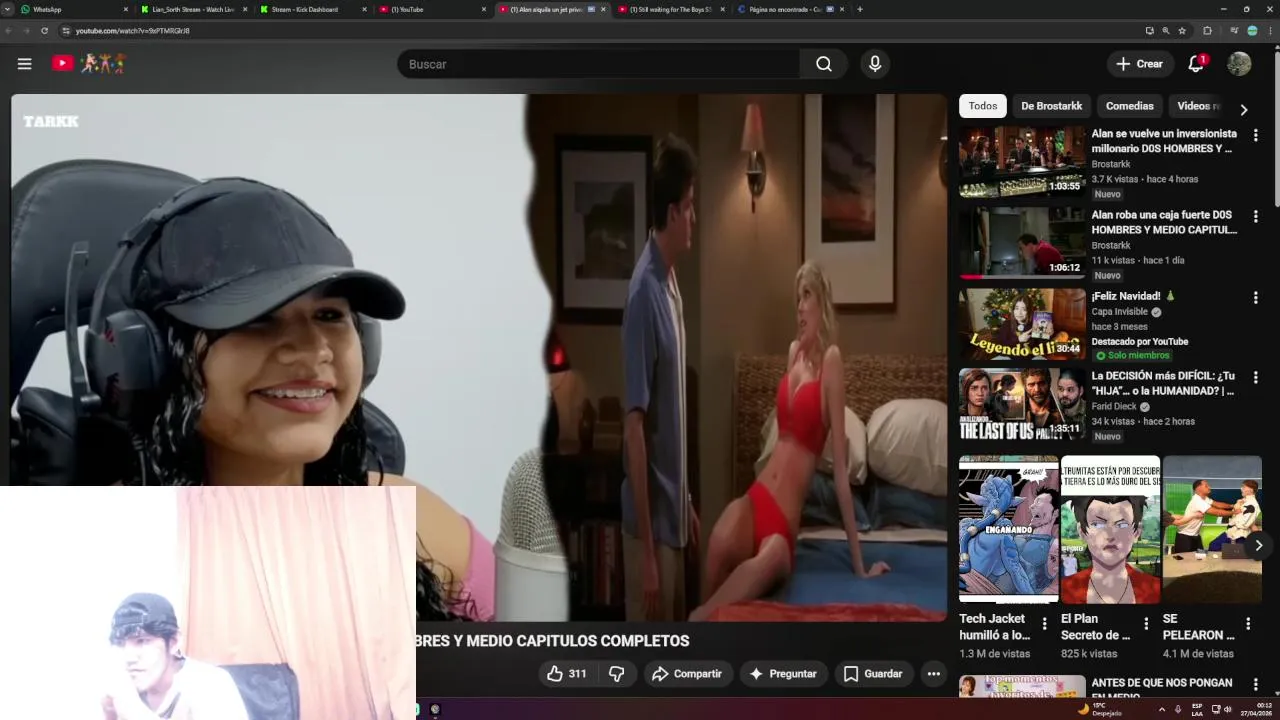Open the YouTube account avatar menu
This screenshot has width=1280, height=720.
click(x=1239, y=64)
